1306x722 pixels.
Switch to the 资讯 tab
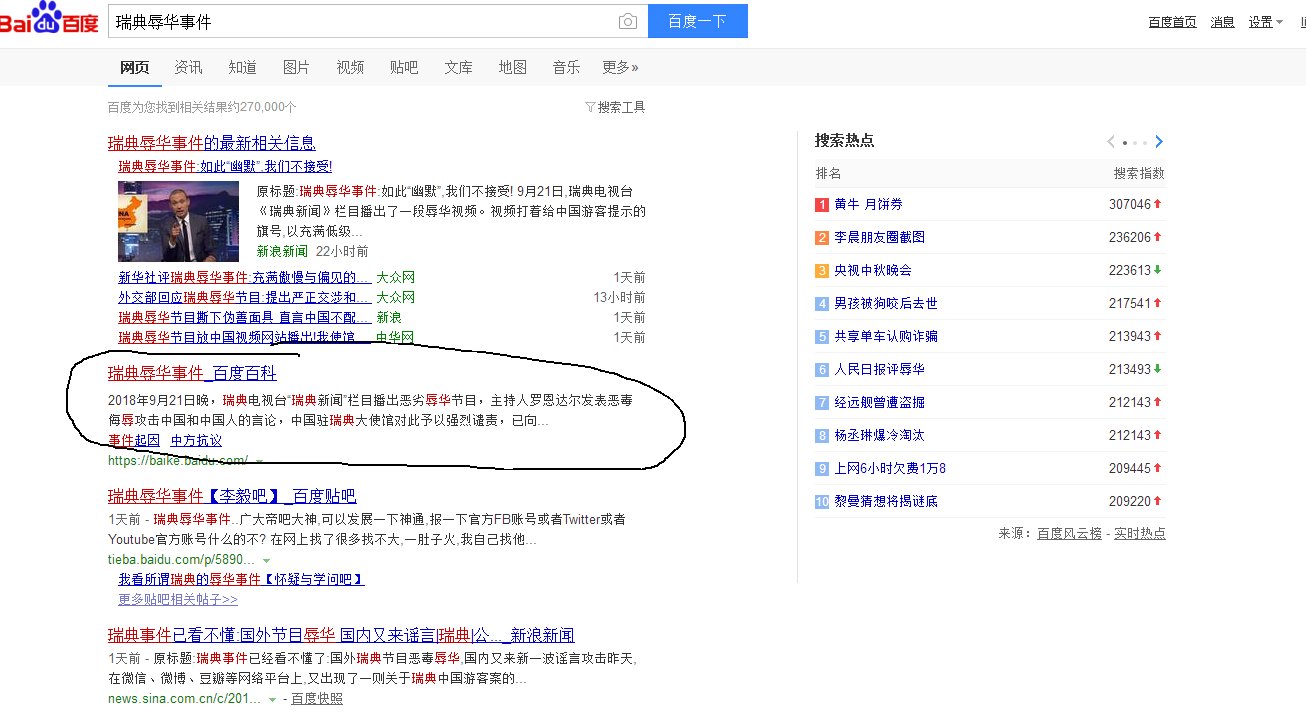point(188,67)
